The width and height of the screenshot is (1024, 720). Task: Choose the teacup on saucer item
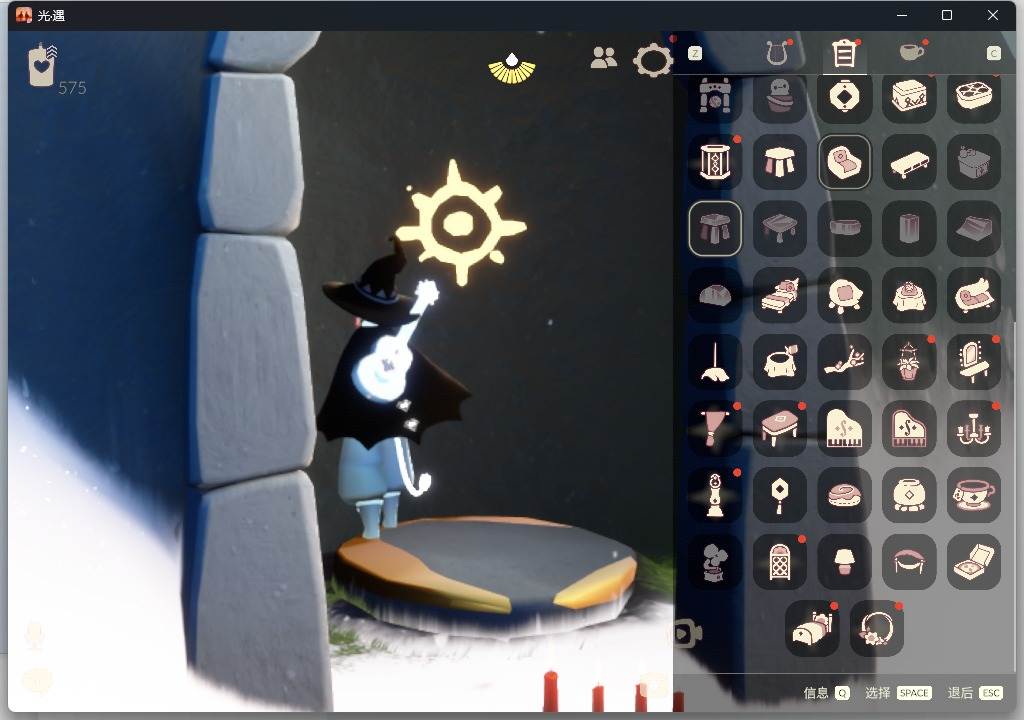[973, 494]
